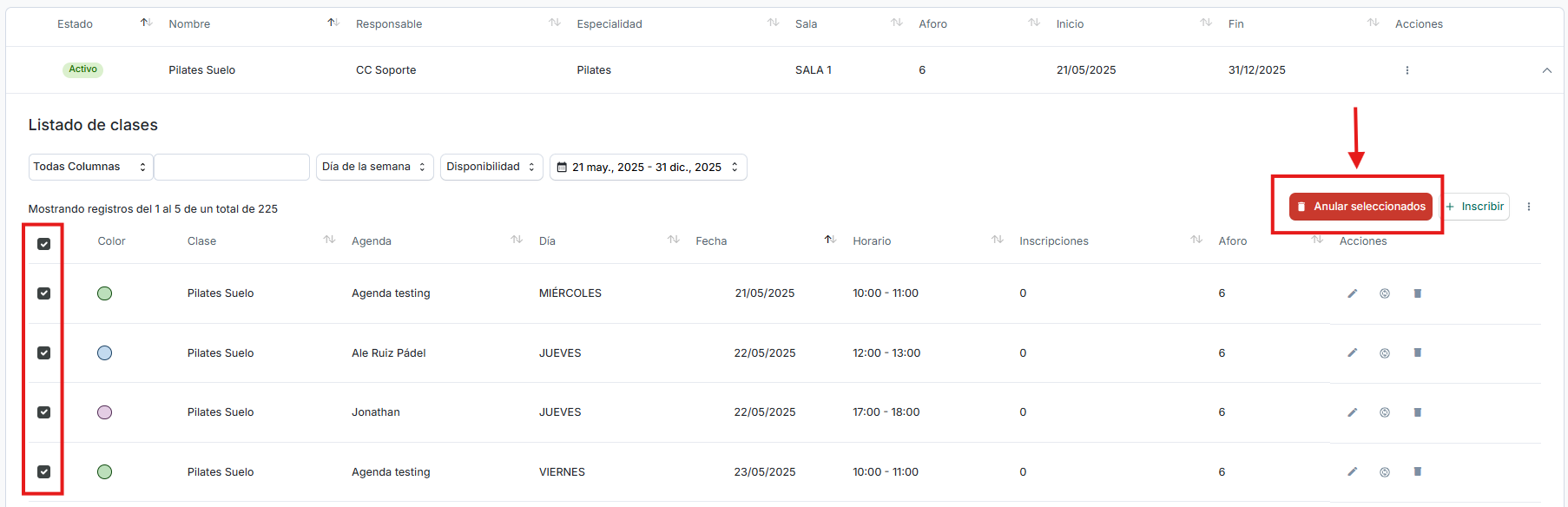Image resolution: width=1568 pixels, height=507 pixels.
Task: Click the Listado de clases heading
Action: click(x=93, y=125)
